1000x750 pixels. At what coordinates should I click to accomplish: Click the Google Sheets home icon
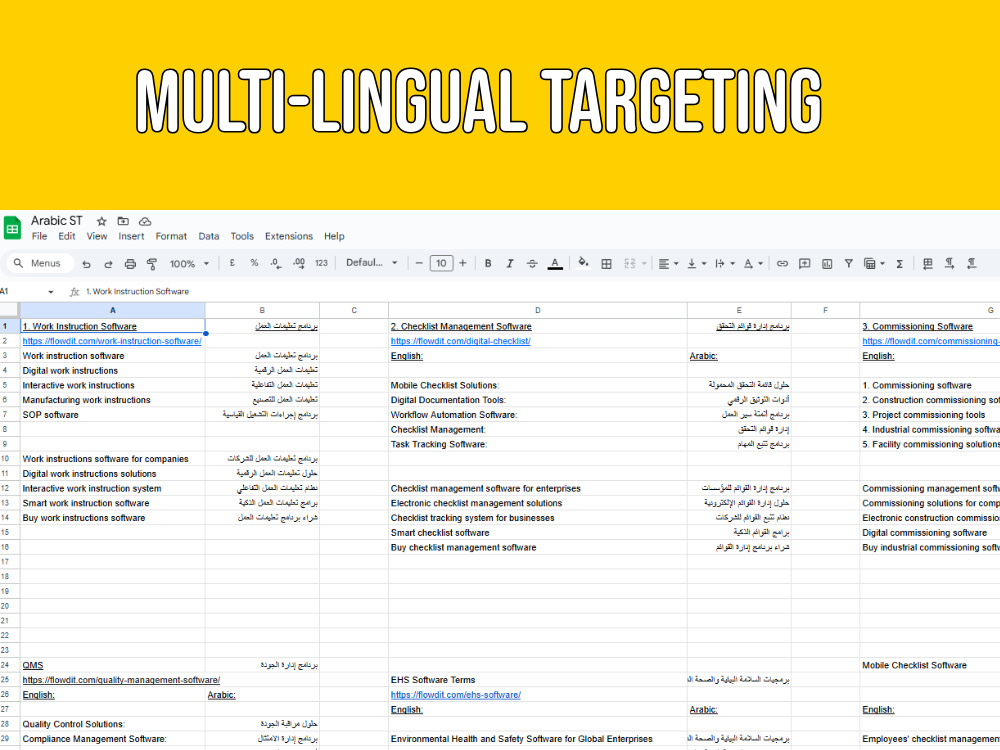point(12,228)
